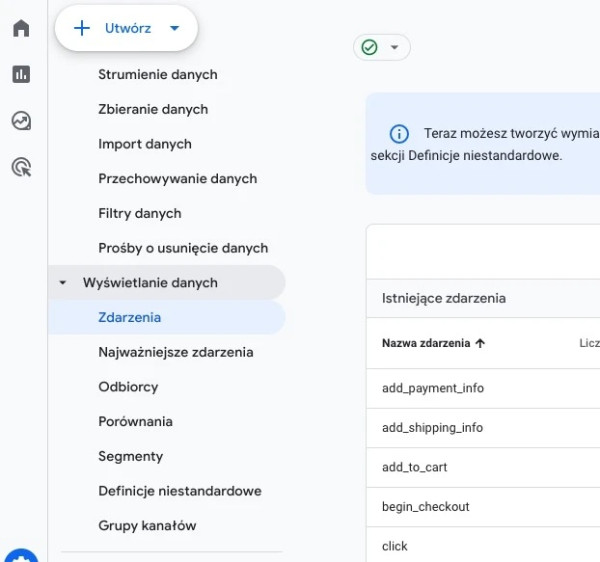Screen dimensions: 600x562
Task: Open the begin_checkout event
Action: (x=425, y=507)
